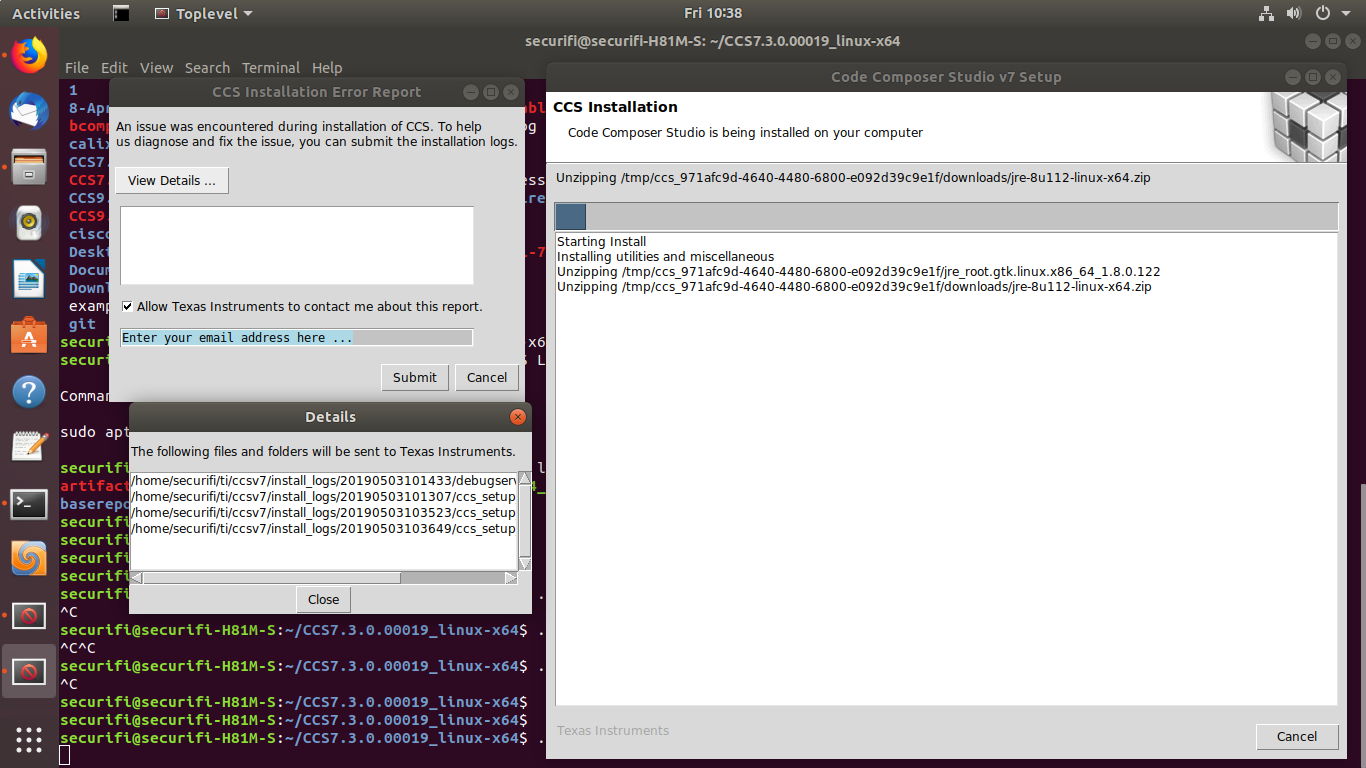Open Ubuntu Software store icon
1366x768 pixels.
point(29,335)
